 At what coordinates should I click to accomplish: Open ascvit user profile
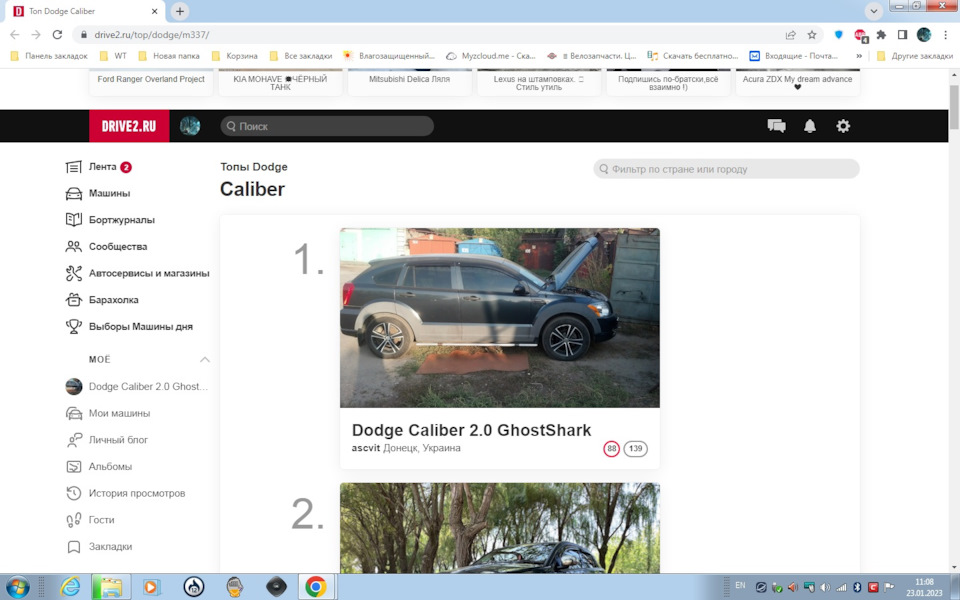click(x=366, y=448)
